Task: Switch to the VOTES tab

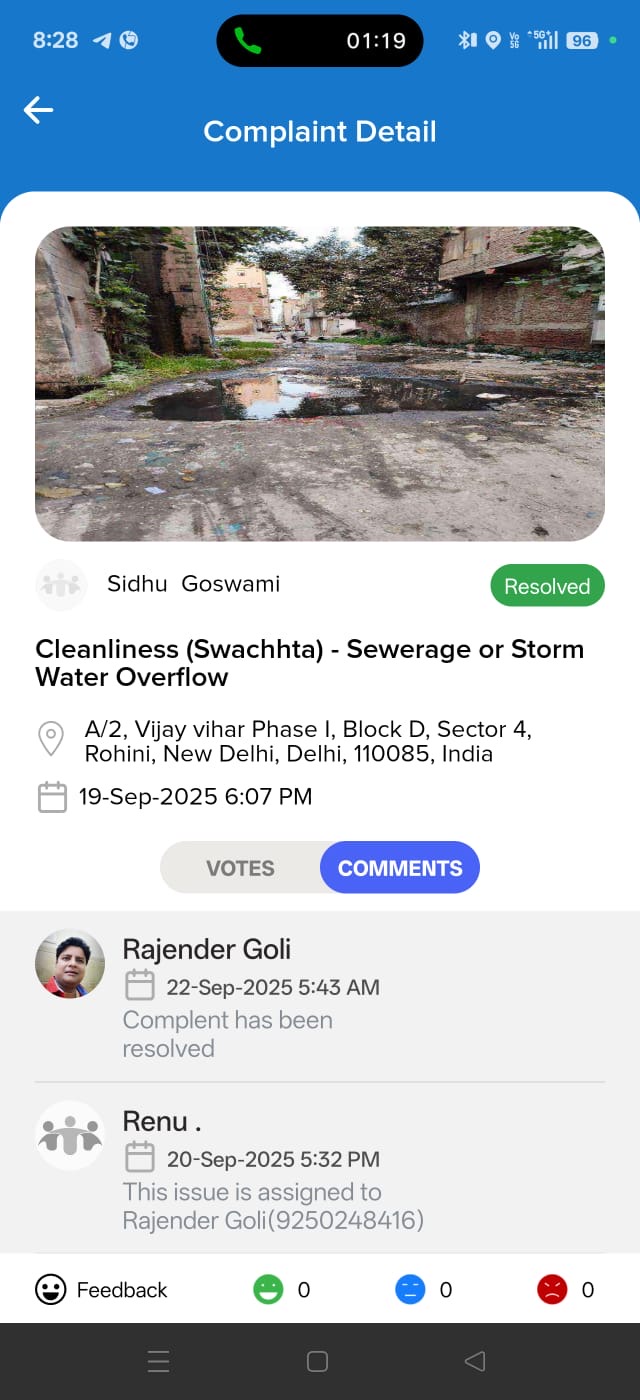Action: 240,868
